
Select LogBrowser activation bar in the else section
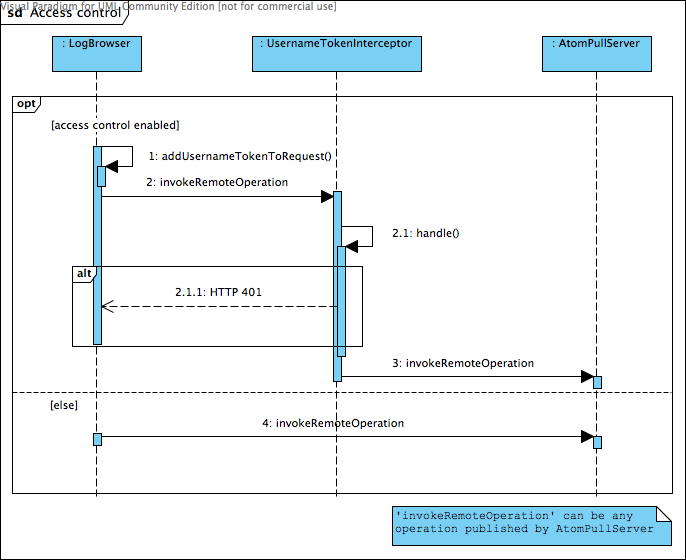tap(97, 439)
